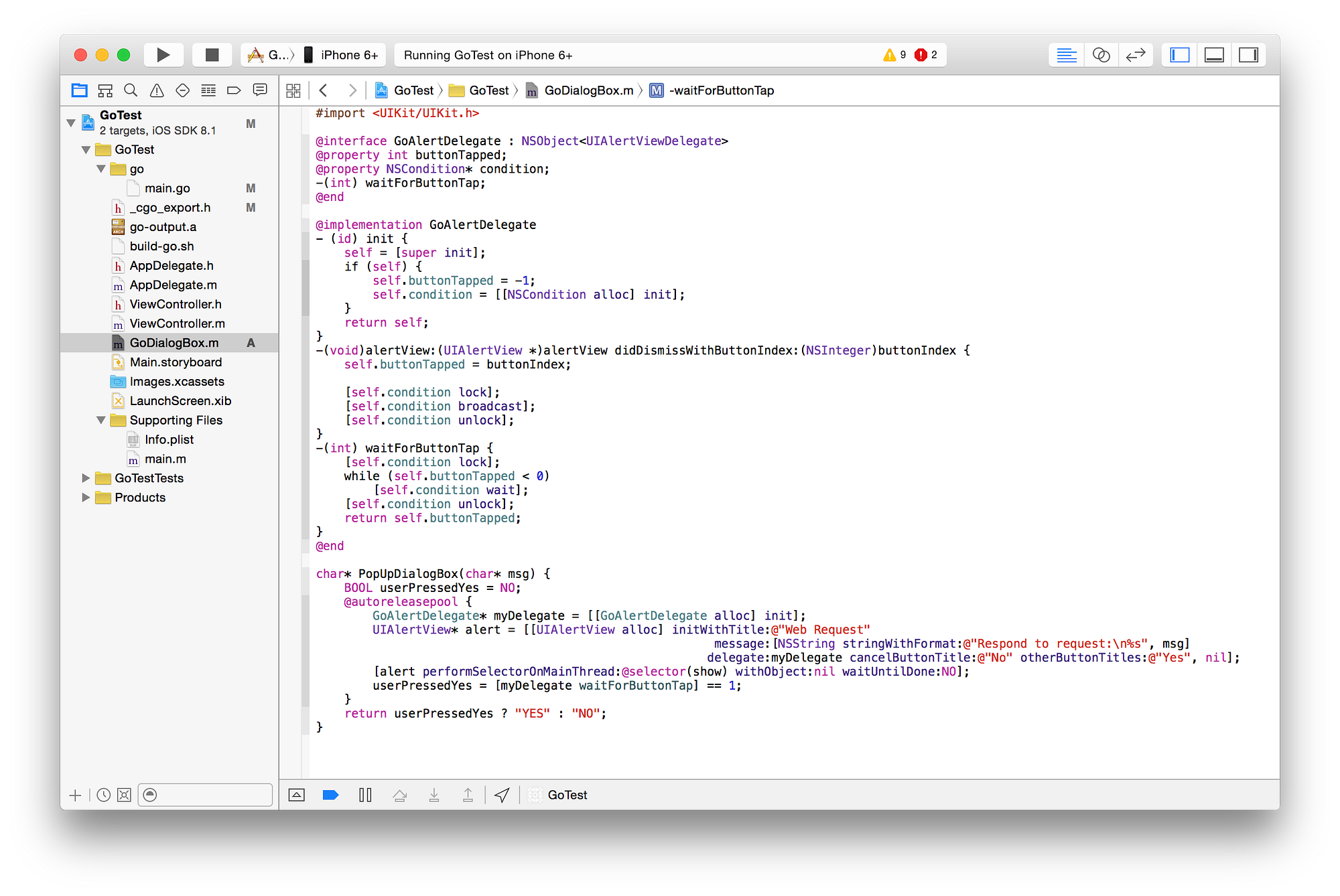Hide the left navigator pane
The image size is (1340, 896).
[x=1180, y=55]
